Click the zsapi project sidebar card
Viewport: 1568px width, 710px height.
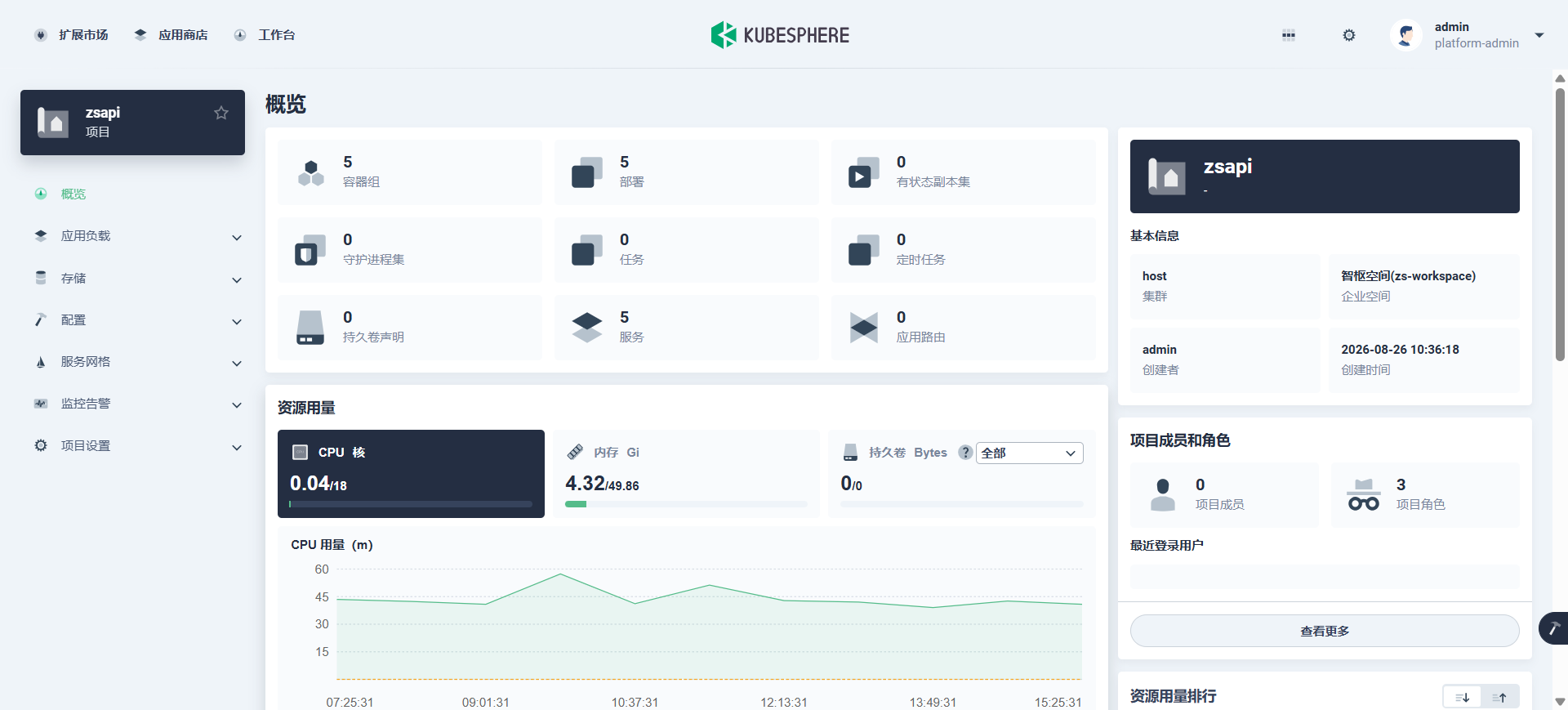click(x=132, y=123)
